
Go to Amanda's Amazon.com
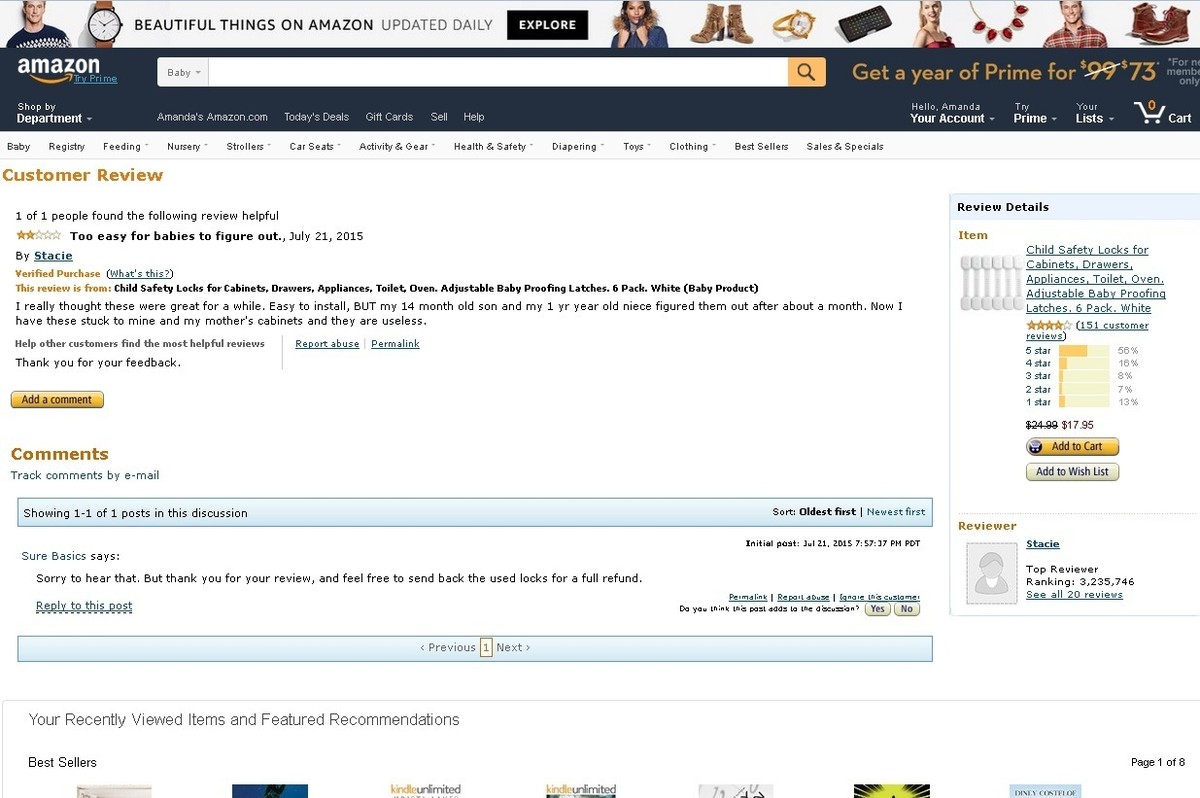click(212, 117)
